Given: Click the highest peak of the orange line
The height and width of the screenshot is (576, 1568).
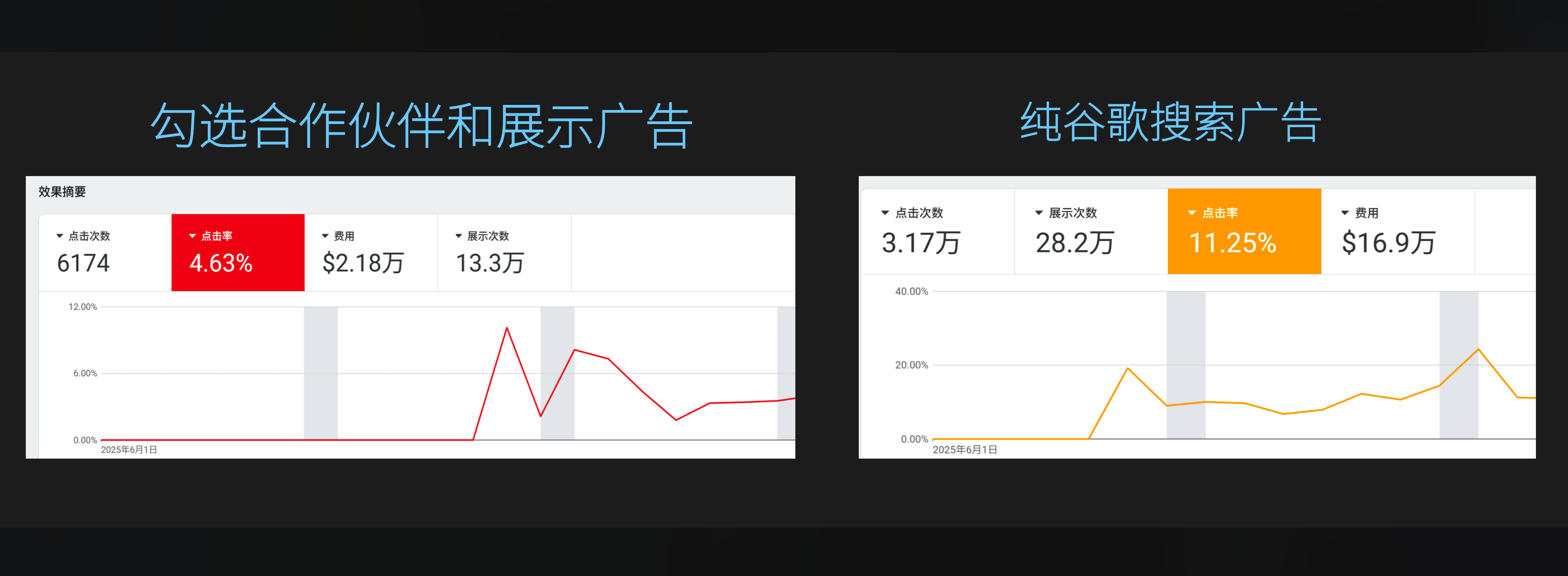Looking at the screenshot, I should (1478, 349).
